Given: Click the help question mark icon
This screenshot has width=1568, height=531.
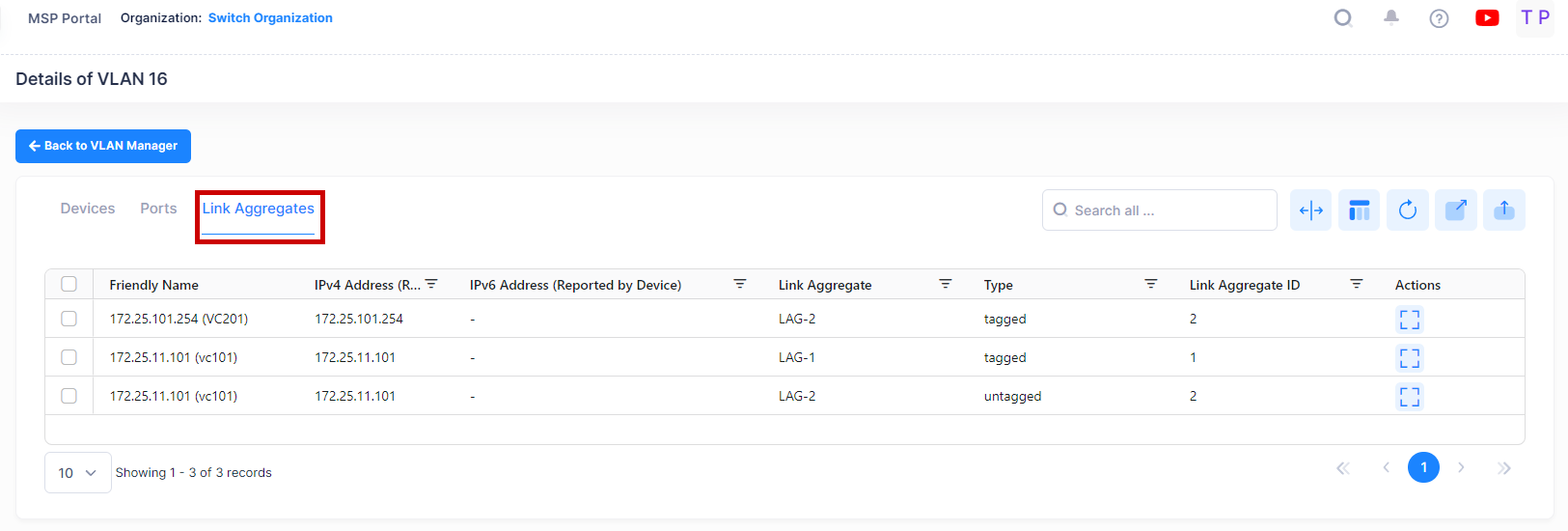Looking at the screenshot, I should point(1439,18).
